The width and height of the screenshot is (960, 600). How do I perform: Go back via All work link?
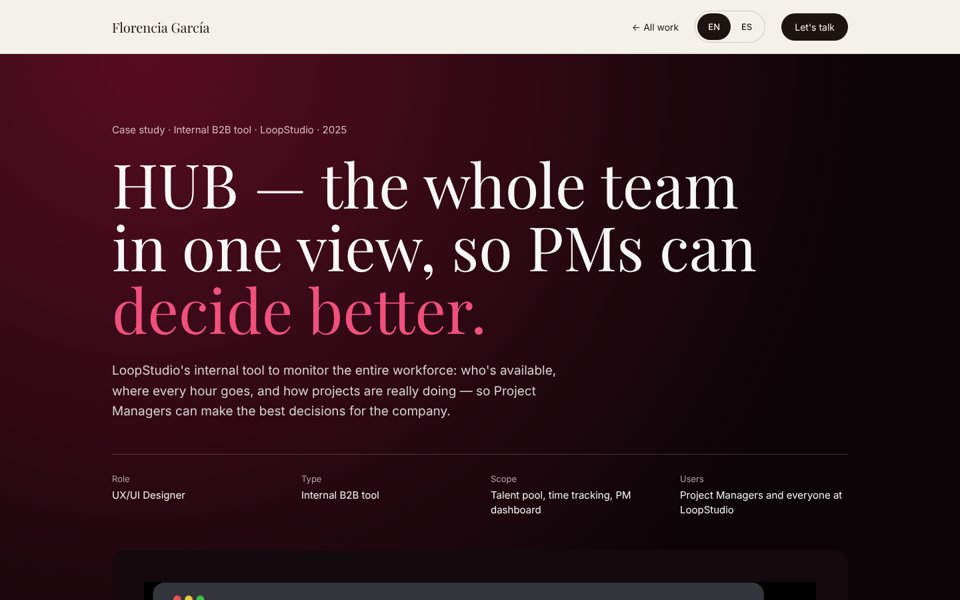click(x=655, y=28)
